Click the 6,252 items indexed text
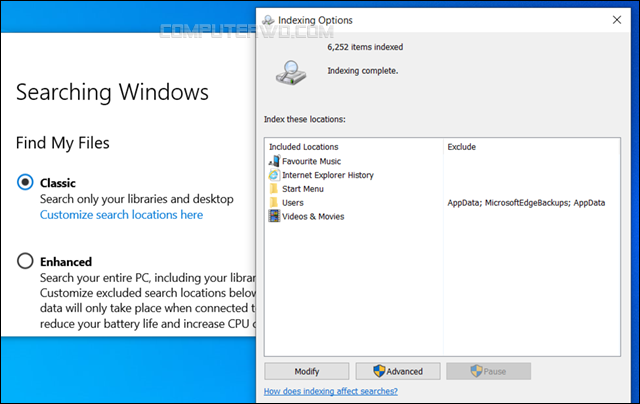This screenshot has height=404, width=640. point(365,47)
